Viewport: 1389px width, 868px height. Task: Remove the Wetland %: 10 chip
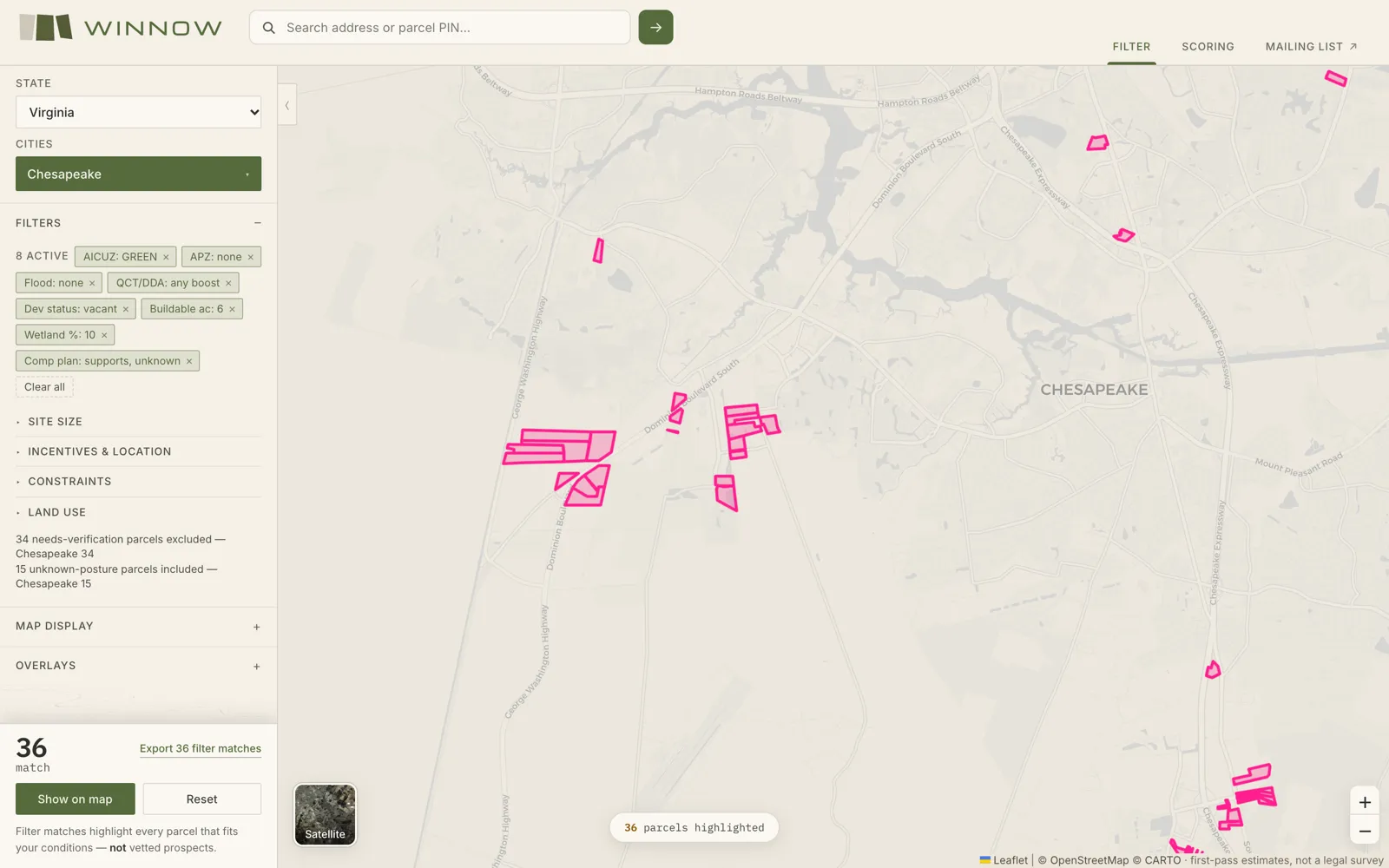[104, 335]
